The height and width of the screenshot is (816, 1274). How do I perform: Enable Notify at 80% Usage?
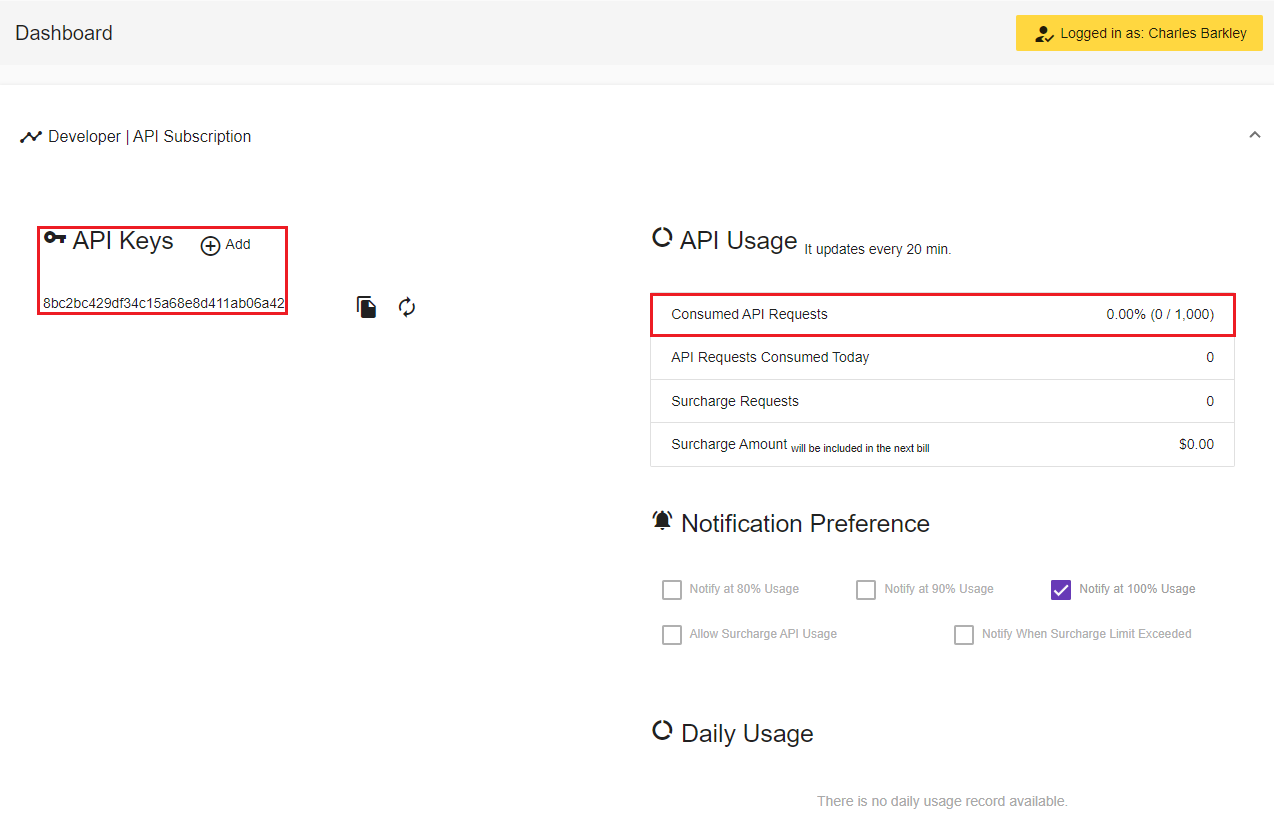[671, 589]
